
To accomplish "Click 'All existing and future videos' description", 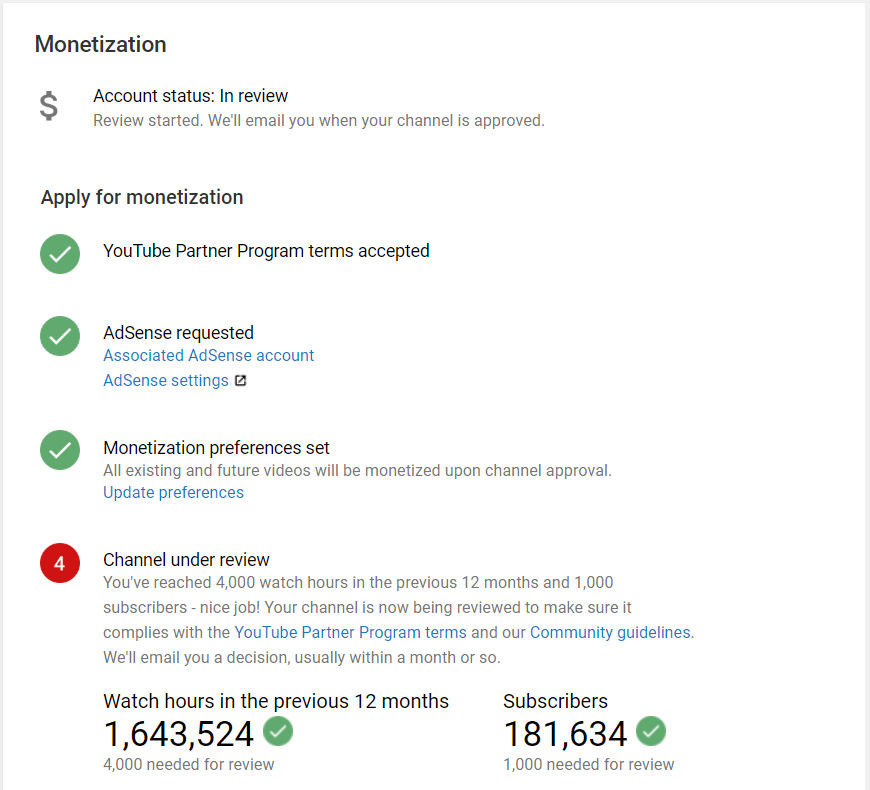I will tap(357, 470).
